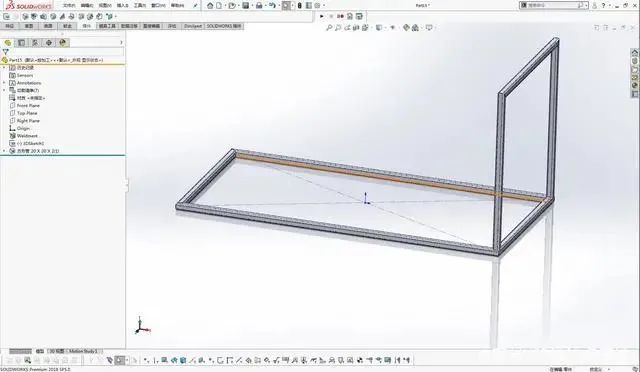This screenshot has width=640, height=372.
Task: Expand the manager pane tabs with the right arrow
Action: click(x=121, y=42)
